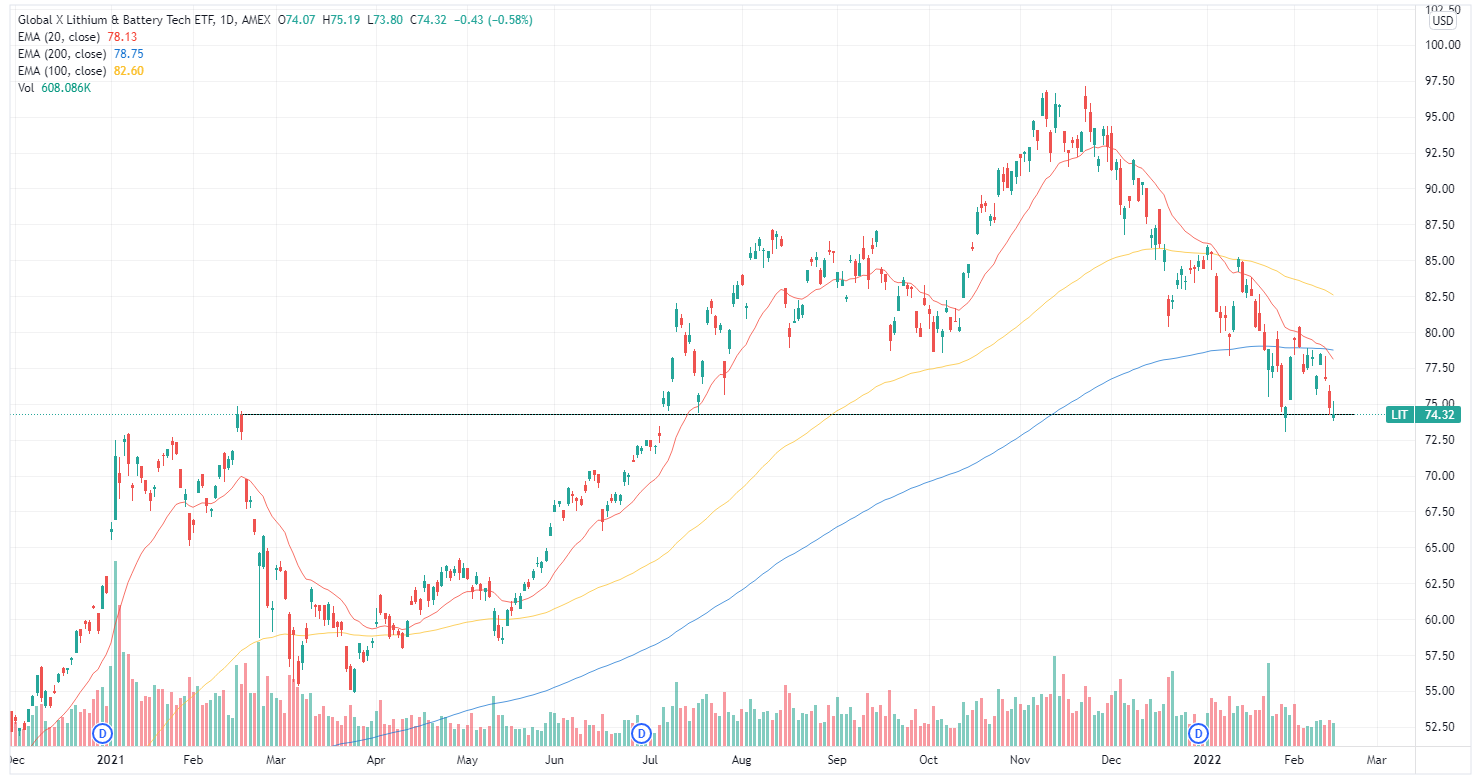Screen dimensions: 1481x781
Task: Click the EMA value 78.75
Action: [128, 54]
